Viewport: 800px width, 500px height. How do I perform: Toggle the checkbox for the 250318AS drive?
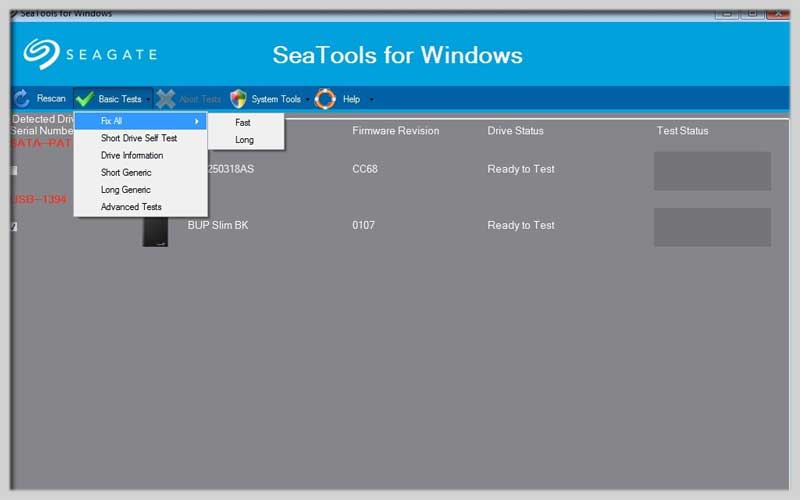(14, 170)
